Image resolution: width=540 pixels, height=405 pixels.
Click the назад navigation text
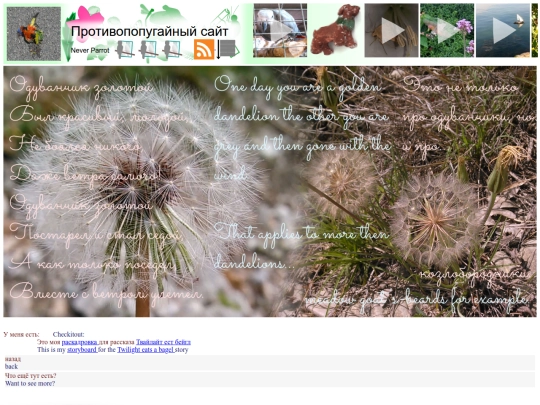tap(13, 359)
